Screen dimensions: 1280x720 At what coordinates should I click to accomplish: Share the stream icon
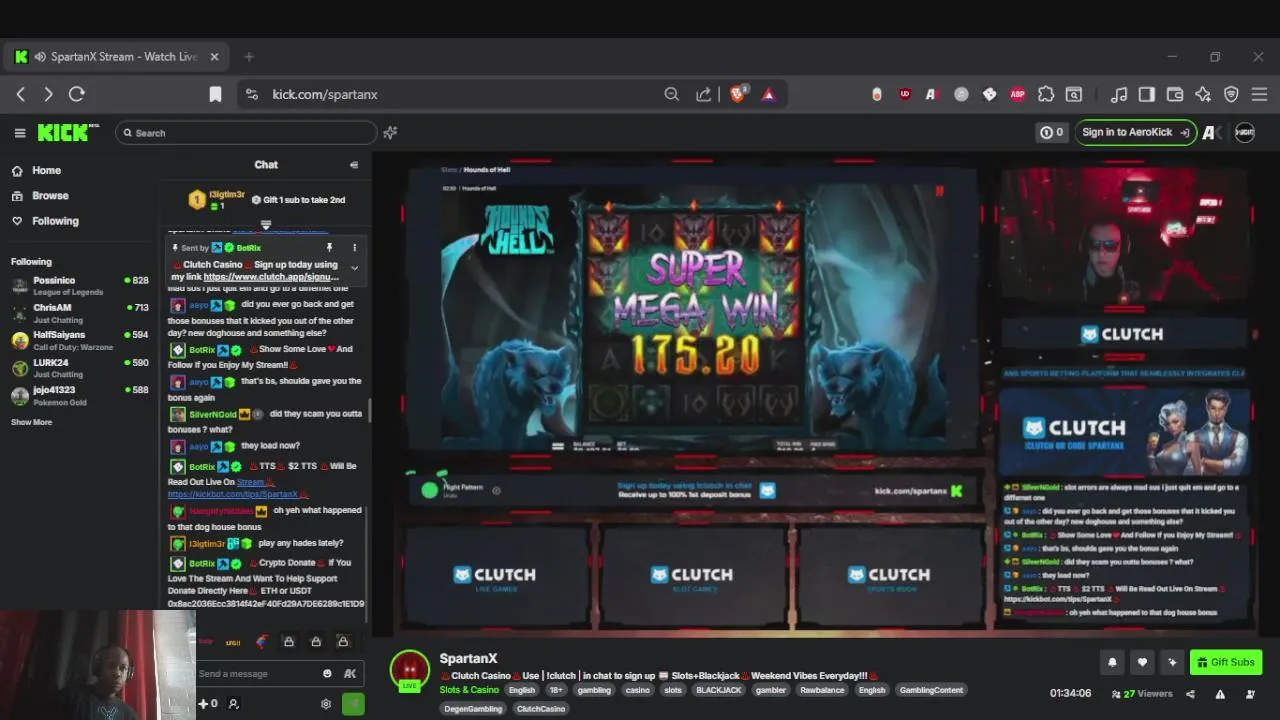pos(1190,694)
